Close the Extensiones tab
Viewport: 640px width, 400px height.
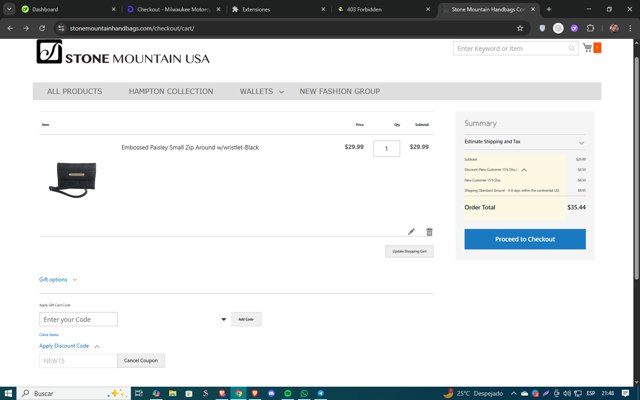click(323, 9)
